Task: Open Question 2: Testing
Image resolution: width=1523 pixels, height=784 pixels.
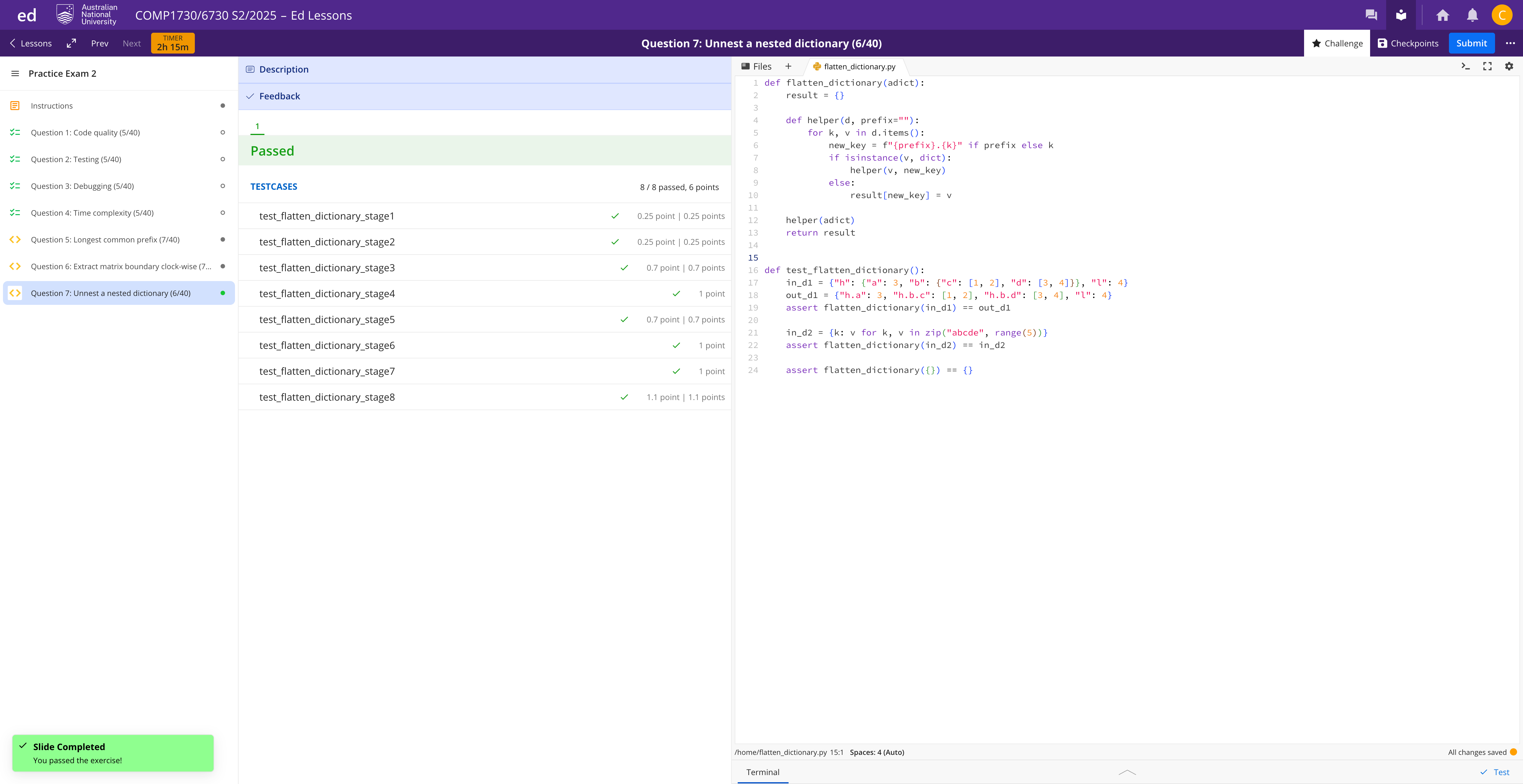Action: (119, 159)
